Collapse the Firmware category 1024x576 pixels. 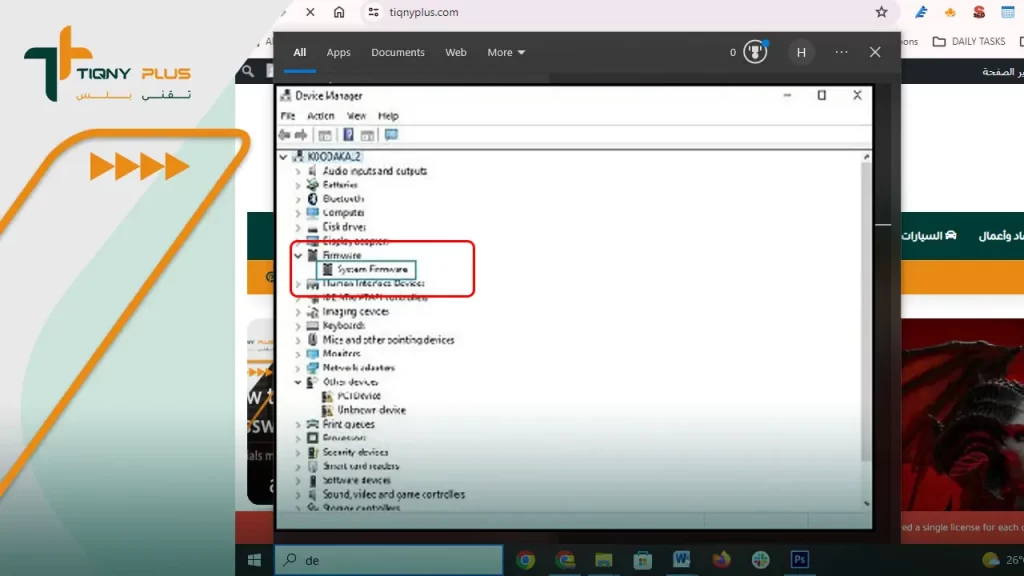click(298, 255)
